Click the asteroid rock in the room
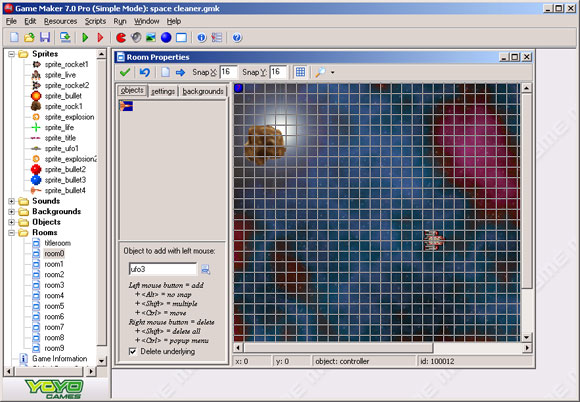The height and width of the screenshot is (402, 580). 265,145
